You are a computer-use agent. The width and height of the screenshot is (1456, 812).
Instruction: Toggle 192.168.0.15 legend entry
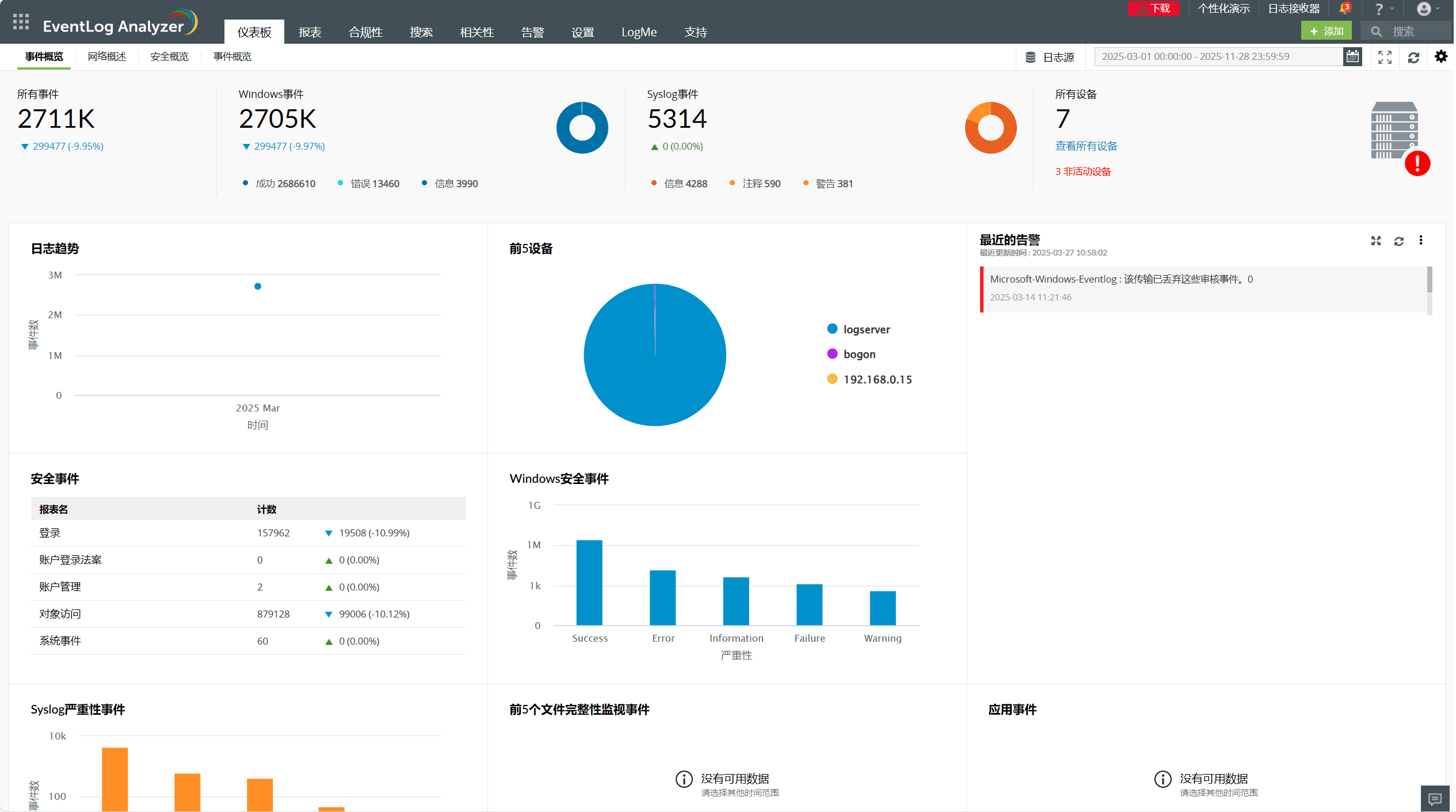(x=877, y=379)
